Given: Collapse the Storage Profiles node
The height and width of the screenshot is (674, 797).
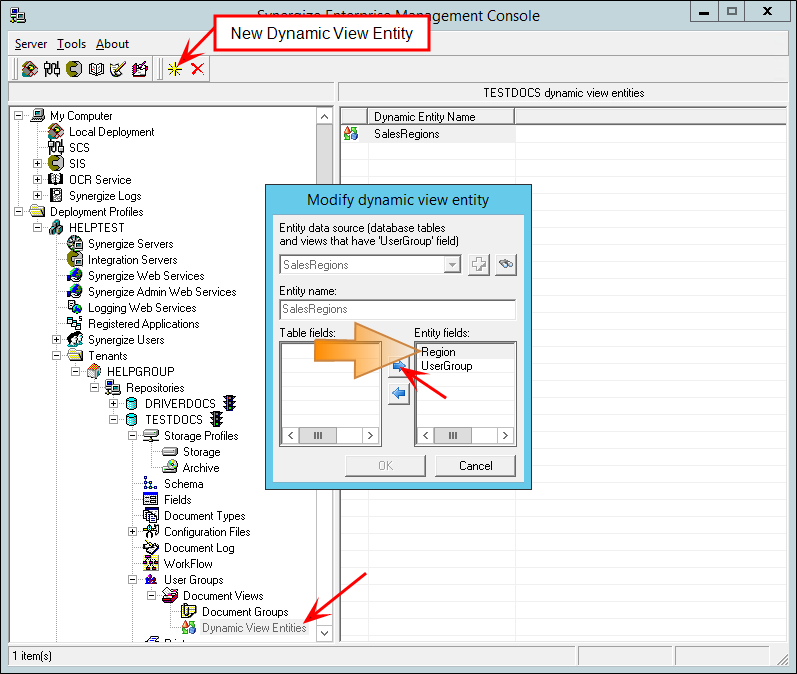Looking at the screenshot, I should point(132,436).
